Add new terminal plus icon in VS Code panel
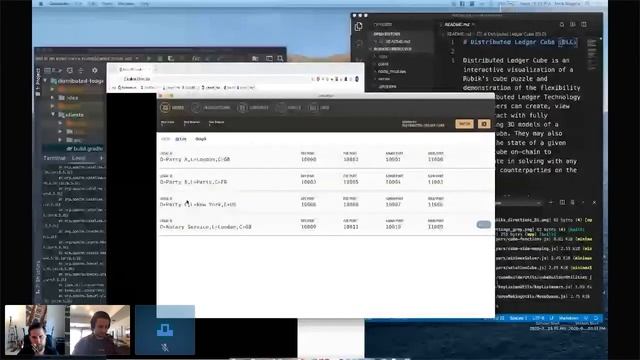The height and width of the screenshot is (360, 640). tap(551, 202)
